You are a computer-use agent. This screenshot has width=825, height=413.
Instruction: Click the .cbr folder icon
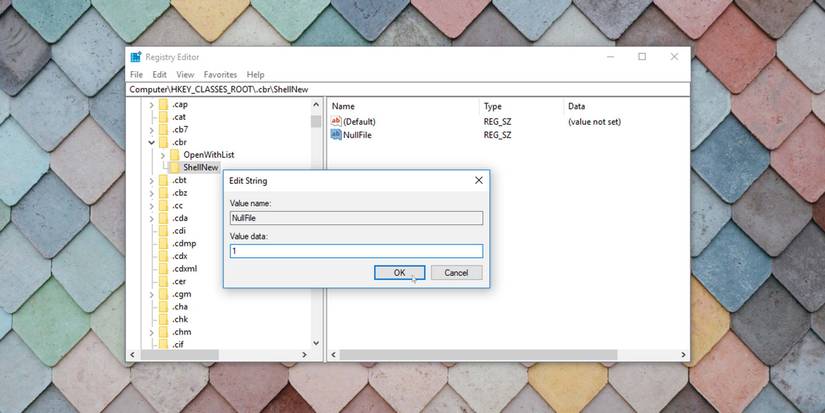(x=163, y=142)
